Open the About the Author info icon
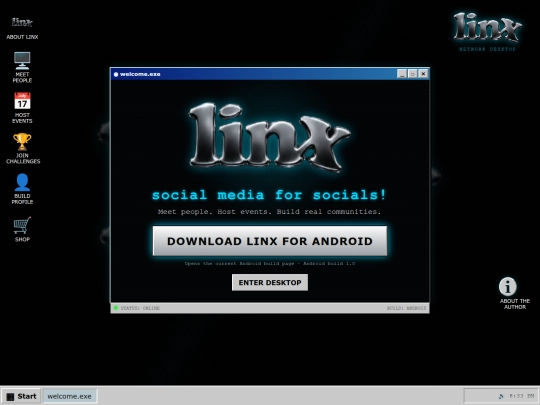Viewport: 540px width, 405px height. [x=515, y=293]
